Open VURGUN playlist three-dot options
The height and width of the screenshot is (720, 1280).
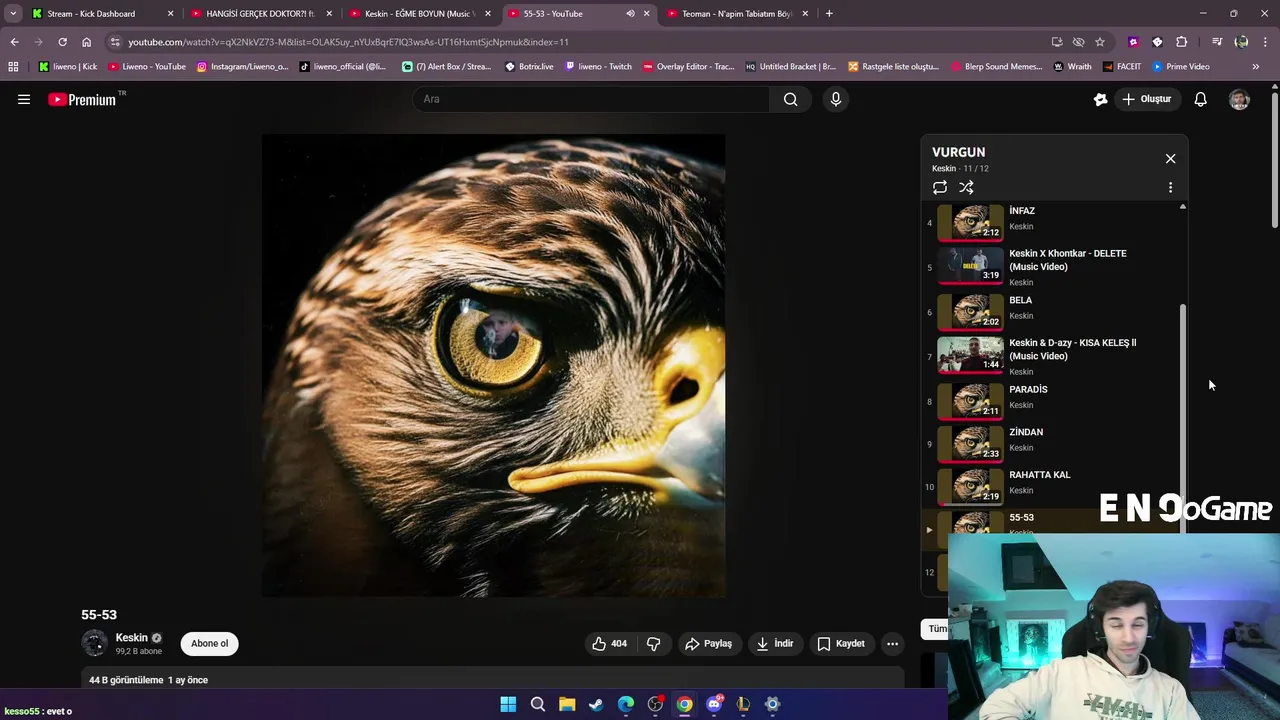coord(1170,187)
